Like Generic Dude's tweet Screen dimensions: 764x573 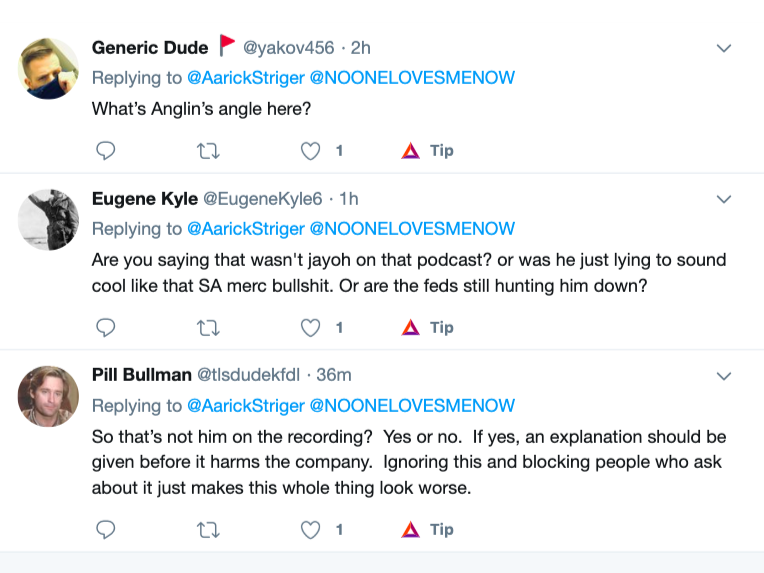[x=311, y=151]
